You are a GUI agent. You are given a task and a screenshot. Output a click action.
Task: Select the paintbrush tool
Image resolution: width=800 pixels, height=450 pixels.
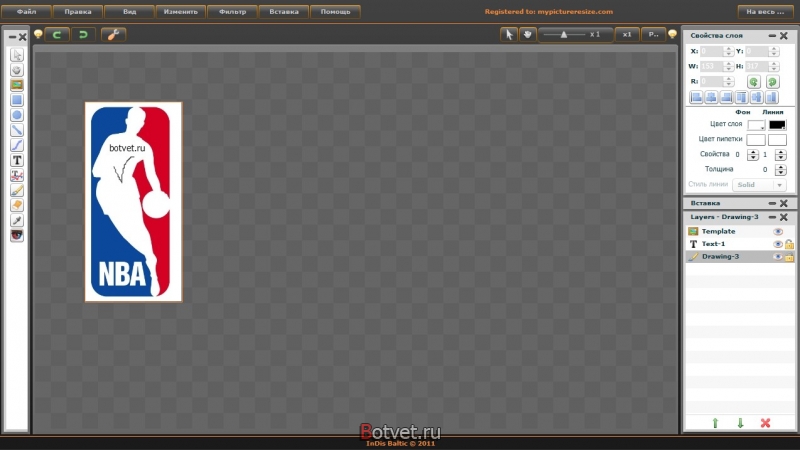pos(17,190)
